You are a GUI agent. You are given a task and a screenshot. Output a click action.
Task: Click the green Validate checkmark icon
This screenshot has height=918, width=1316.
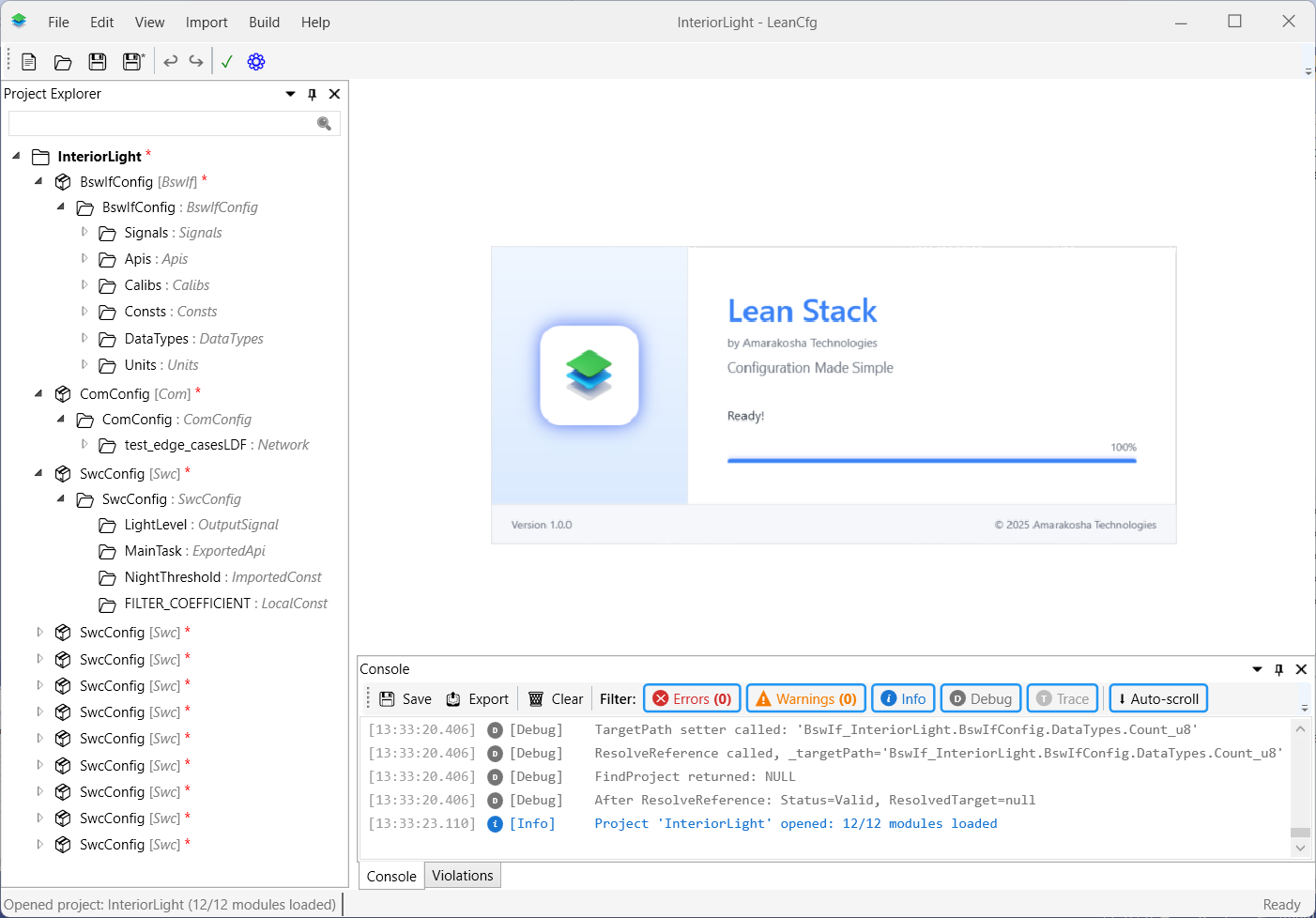click(x=227, y=62)
